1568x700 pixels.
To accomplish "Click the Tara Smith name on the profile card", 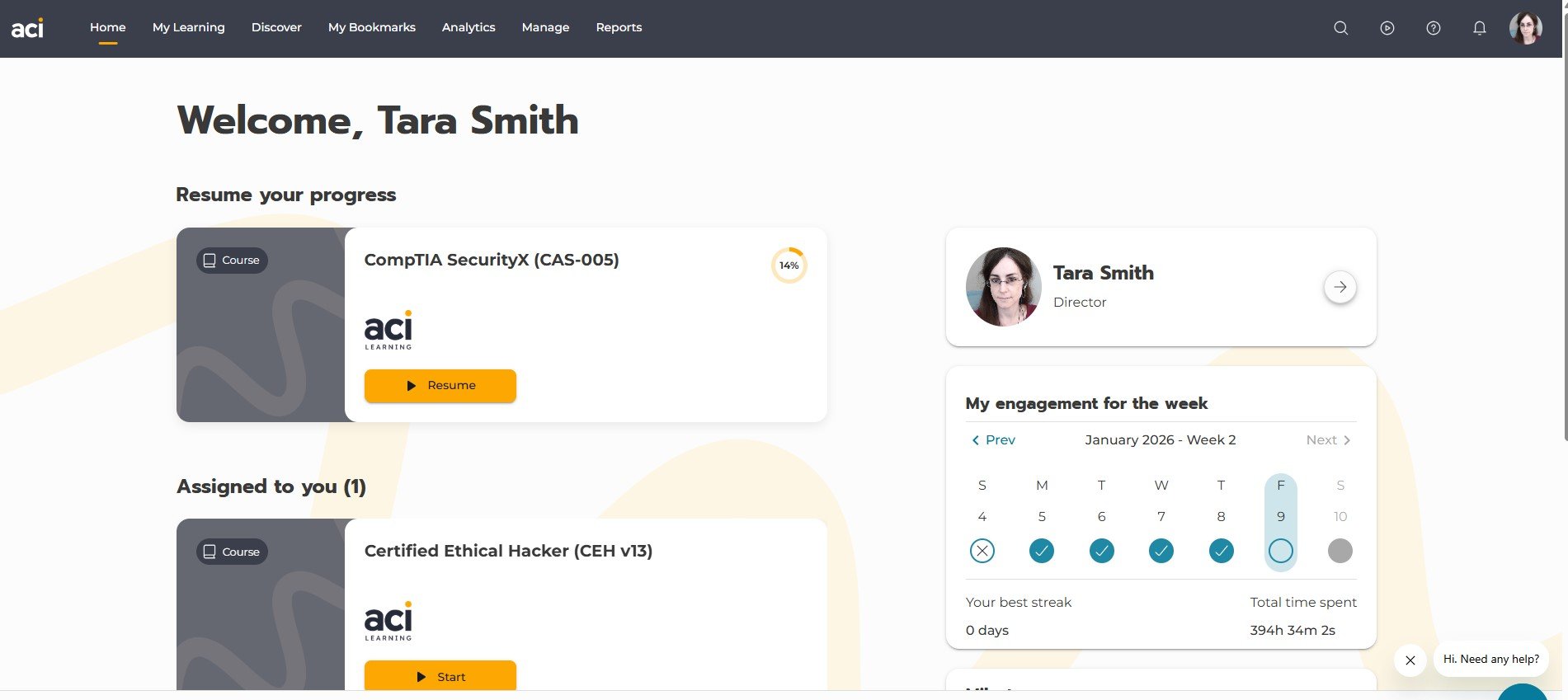I will 1104,273.
